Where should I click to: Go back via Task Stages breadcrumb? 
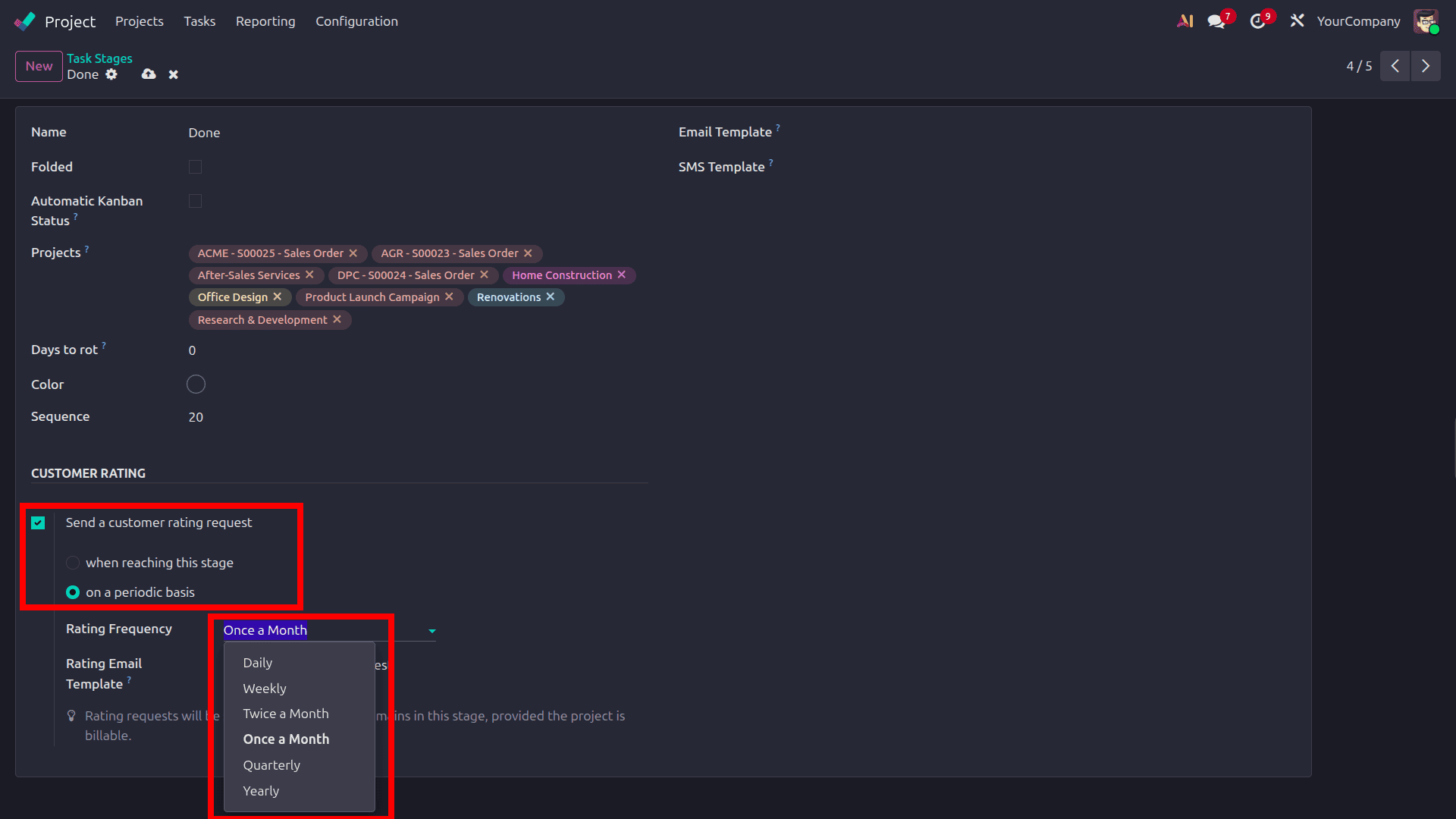[99, 58]
